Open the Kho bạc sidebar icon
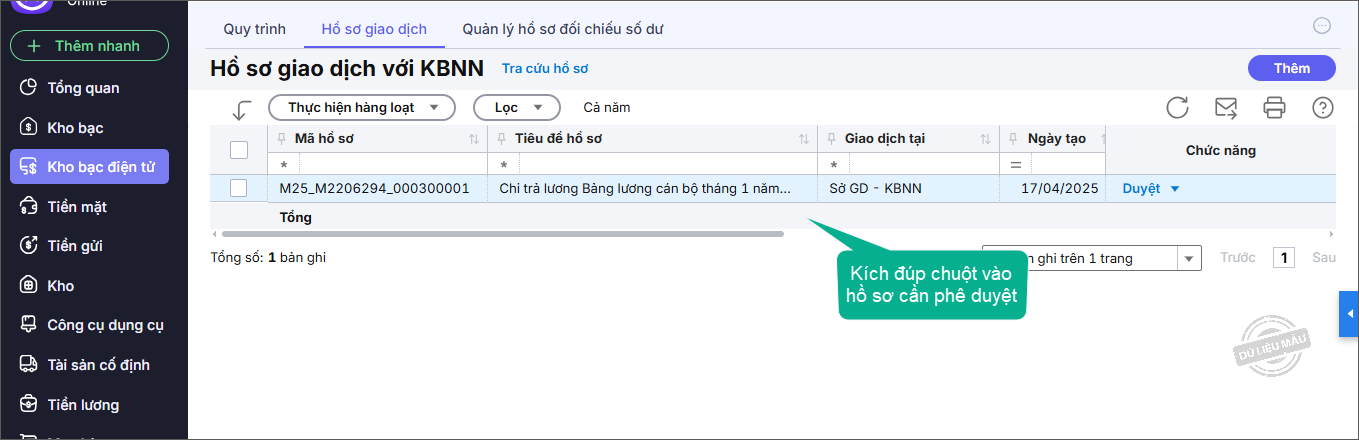1359x440 pixels. (x=29, y=128)
